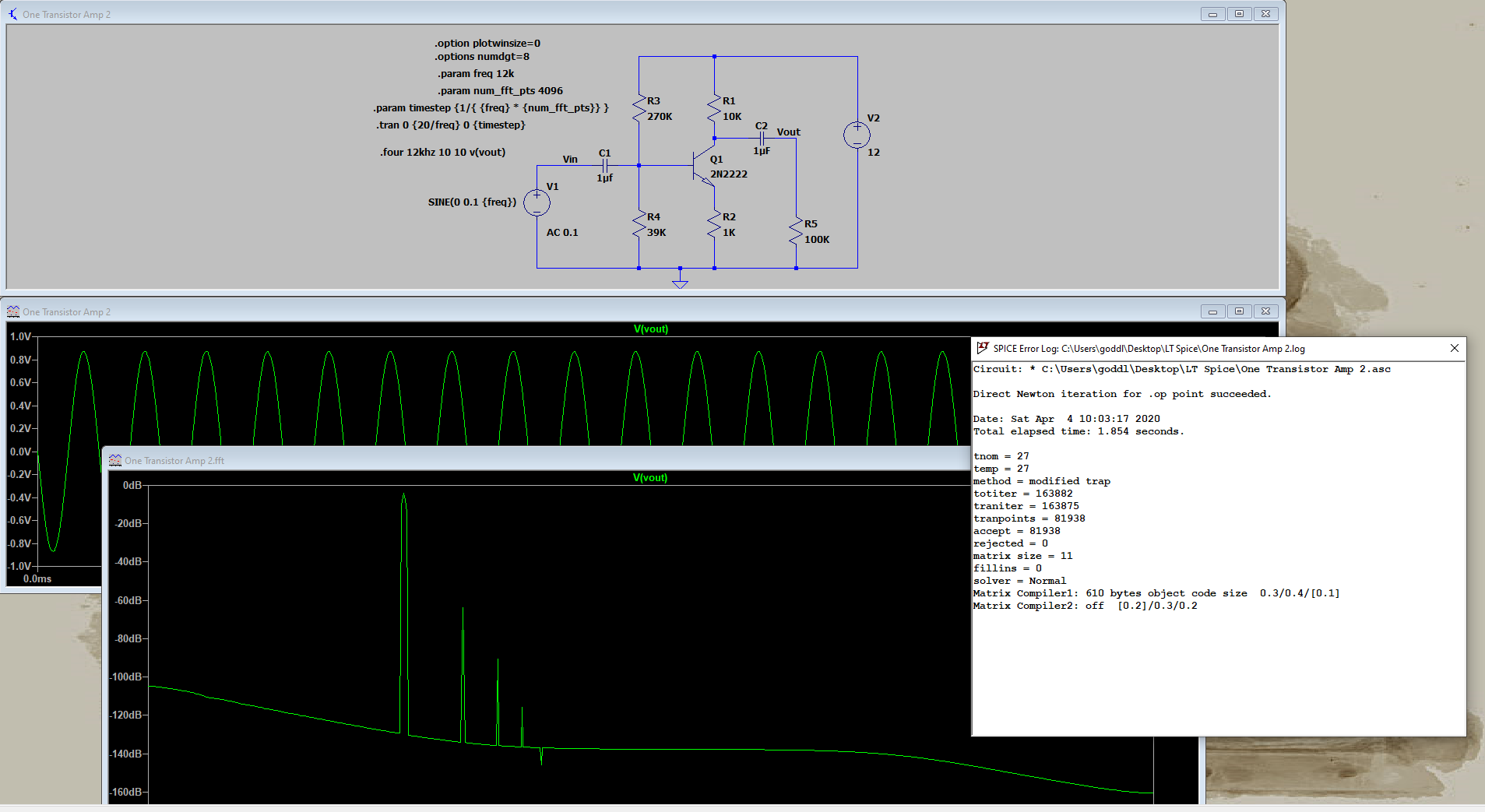1485x812 pixels.
Task: Click the Vout net label
Action: click(x=788, y=132)
